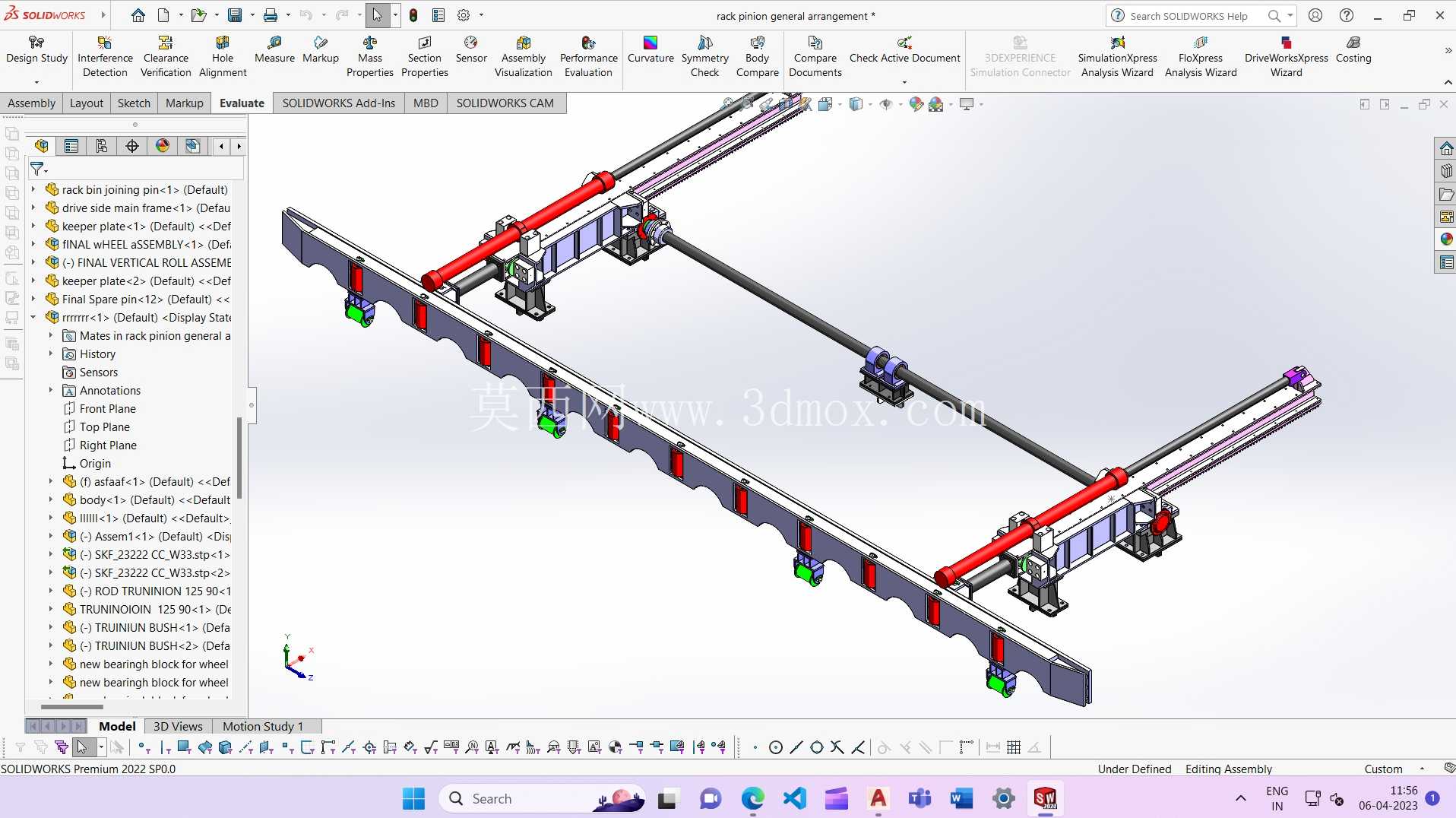Screen dimensions: 1456x818
Task: Open the Motion Study 1 tab
Action: coord(263,727)
